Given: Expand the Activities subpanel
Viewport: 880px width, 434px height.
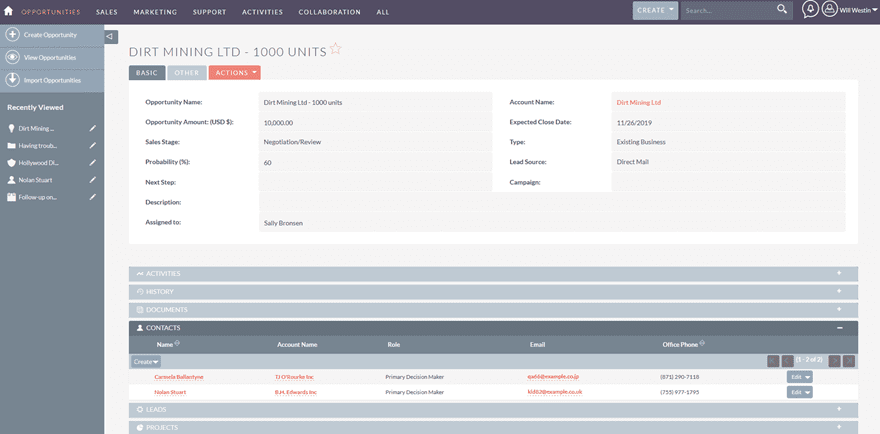Looking at the screenshot, I should tap(839, 273).
